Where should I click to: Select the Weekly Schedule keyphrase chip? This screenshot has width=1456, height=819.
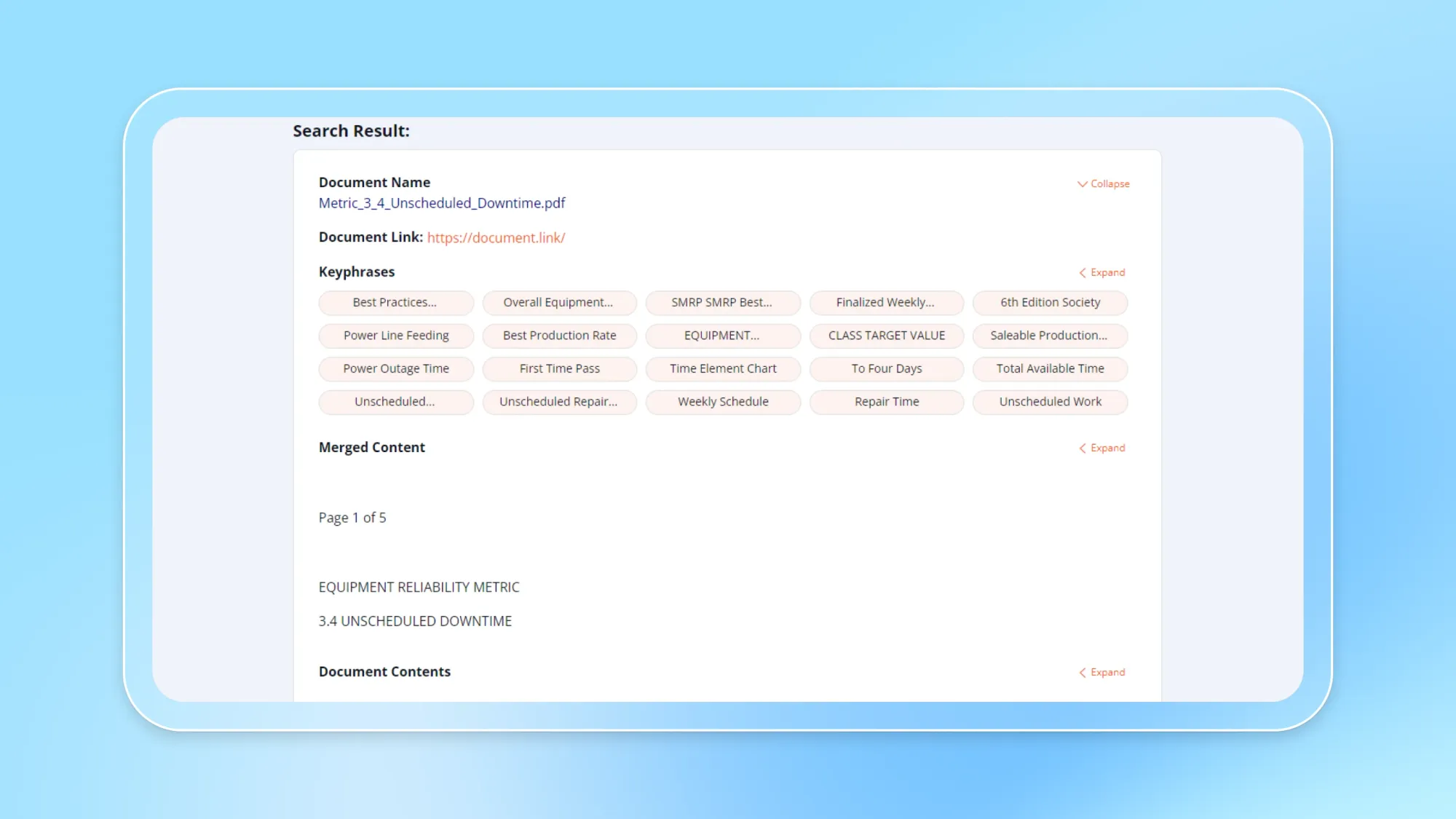722,402
